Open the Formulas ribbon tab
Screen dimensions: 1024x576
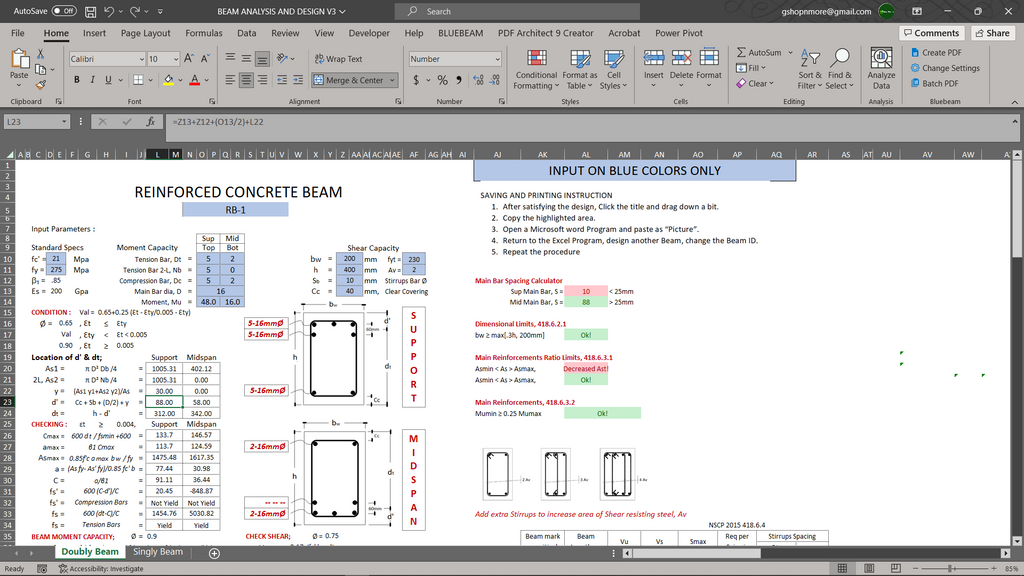(x=204, y=33)
